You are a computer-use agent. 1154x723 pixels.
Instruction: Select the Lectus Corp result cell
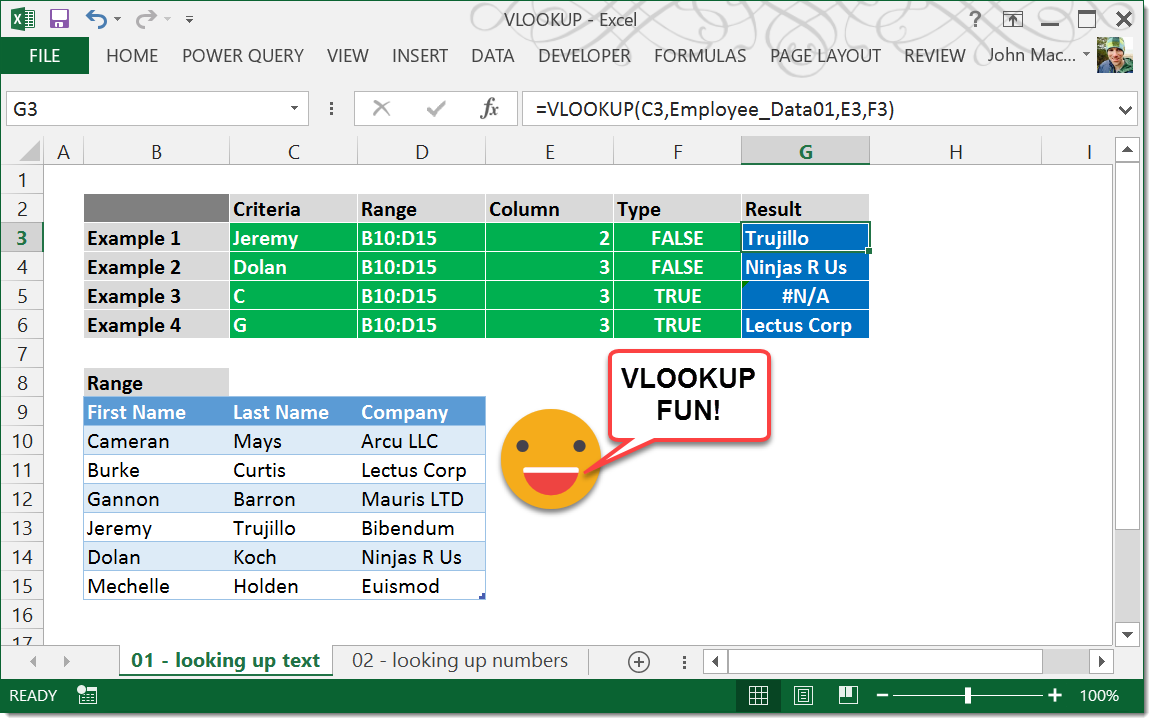[805, 325]
